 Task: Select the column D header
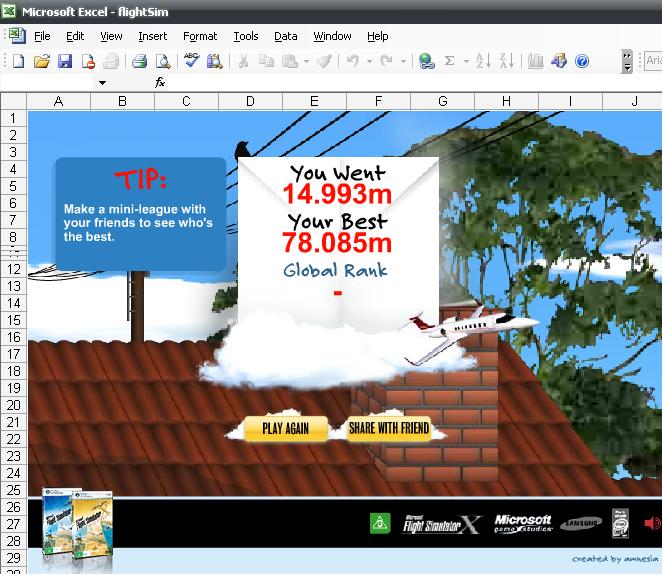(x=250, y=101)
